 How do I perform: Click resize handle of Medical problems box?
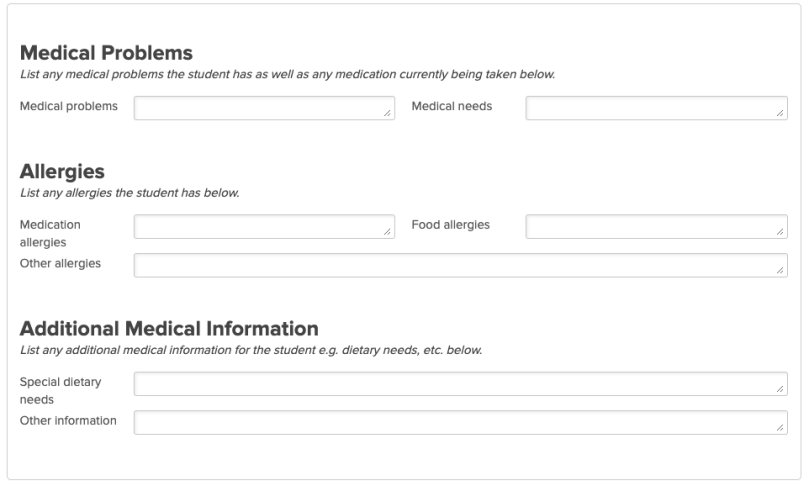pos(388,115)
